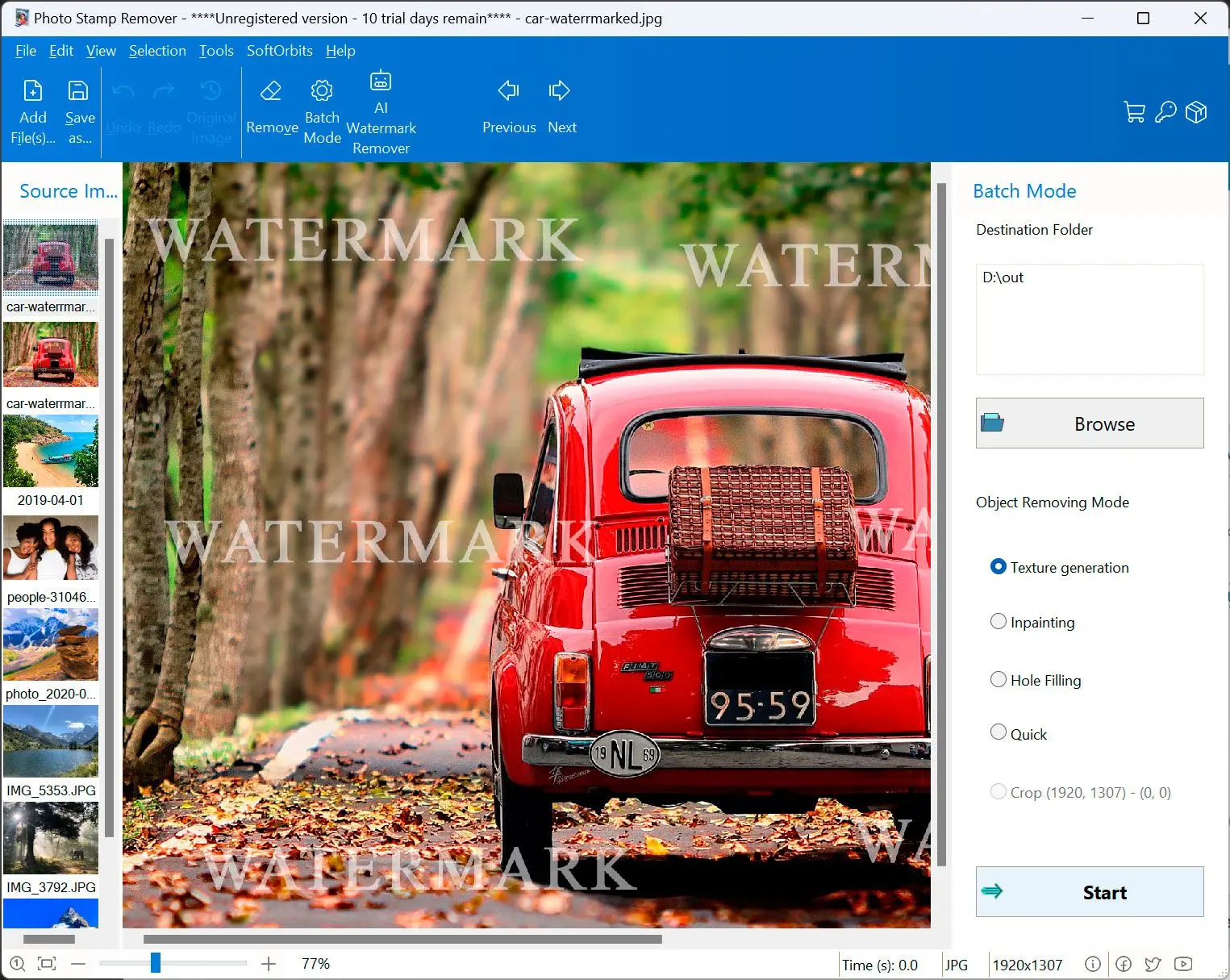Select the Quick removing mode
Image resolution: width=1230 pixels, height=980 pixels.
pyautogui.click(x=998, y=732)
